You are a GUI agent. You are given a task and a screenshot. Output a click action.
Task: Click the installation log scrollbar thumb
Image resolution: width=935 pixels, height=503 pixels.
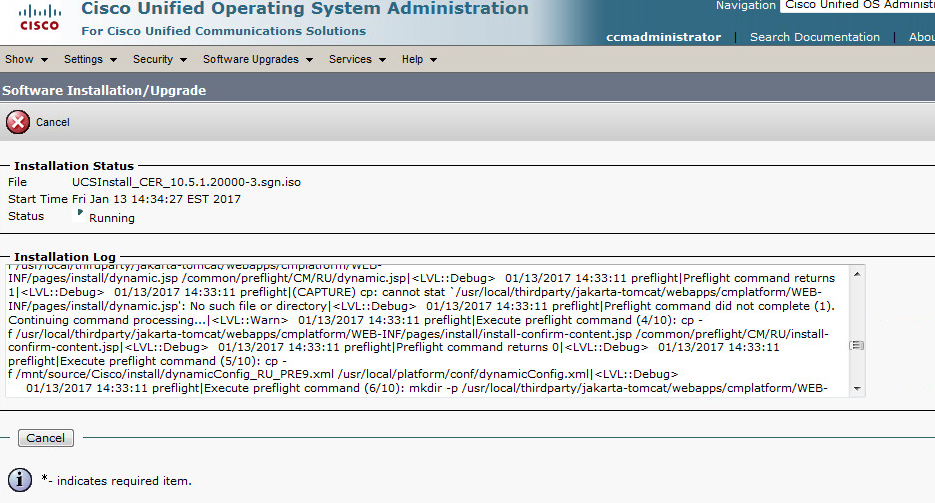[x=857, y=345]
